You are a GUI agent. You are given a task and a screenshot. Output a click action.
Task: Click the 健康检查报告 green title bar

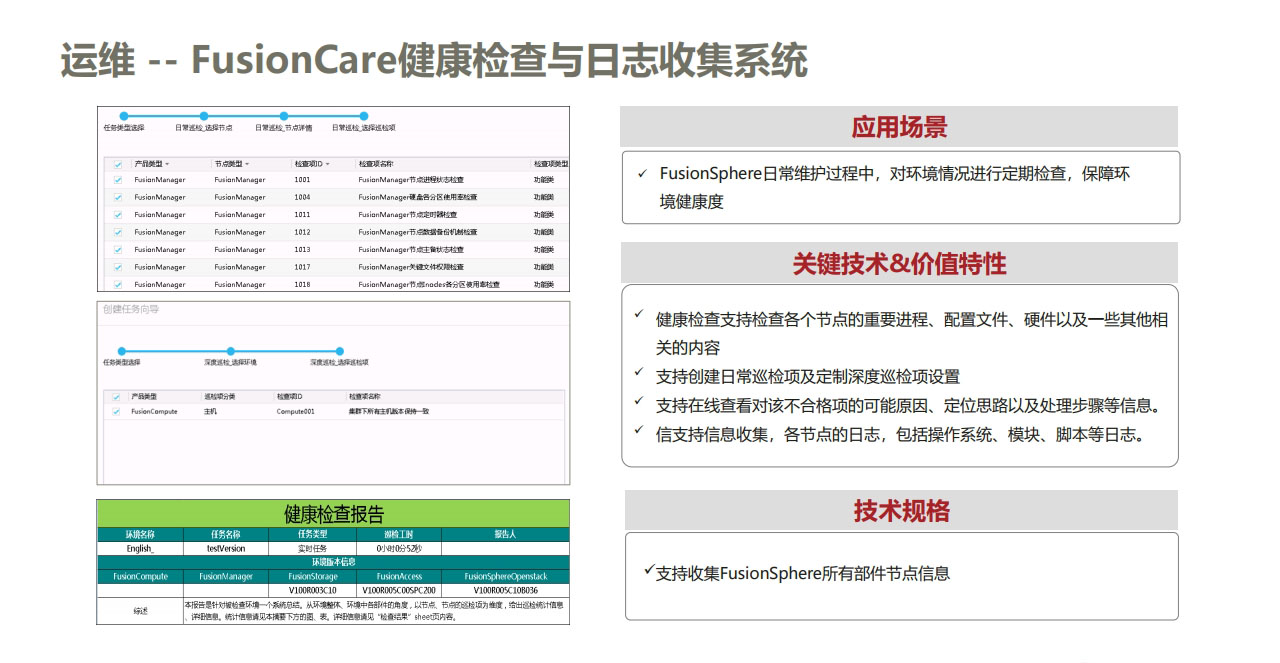(x=333, y=514)
